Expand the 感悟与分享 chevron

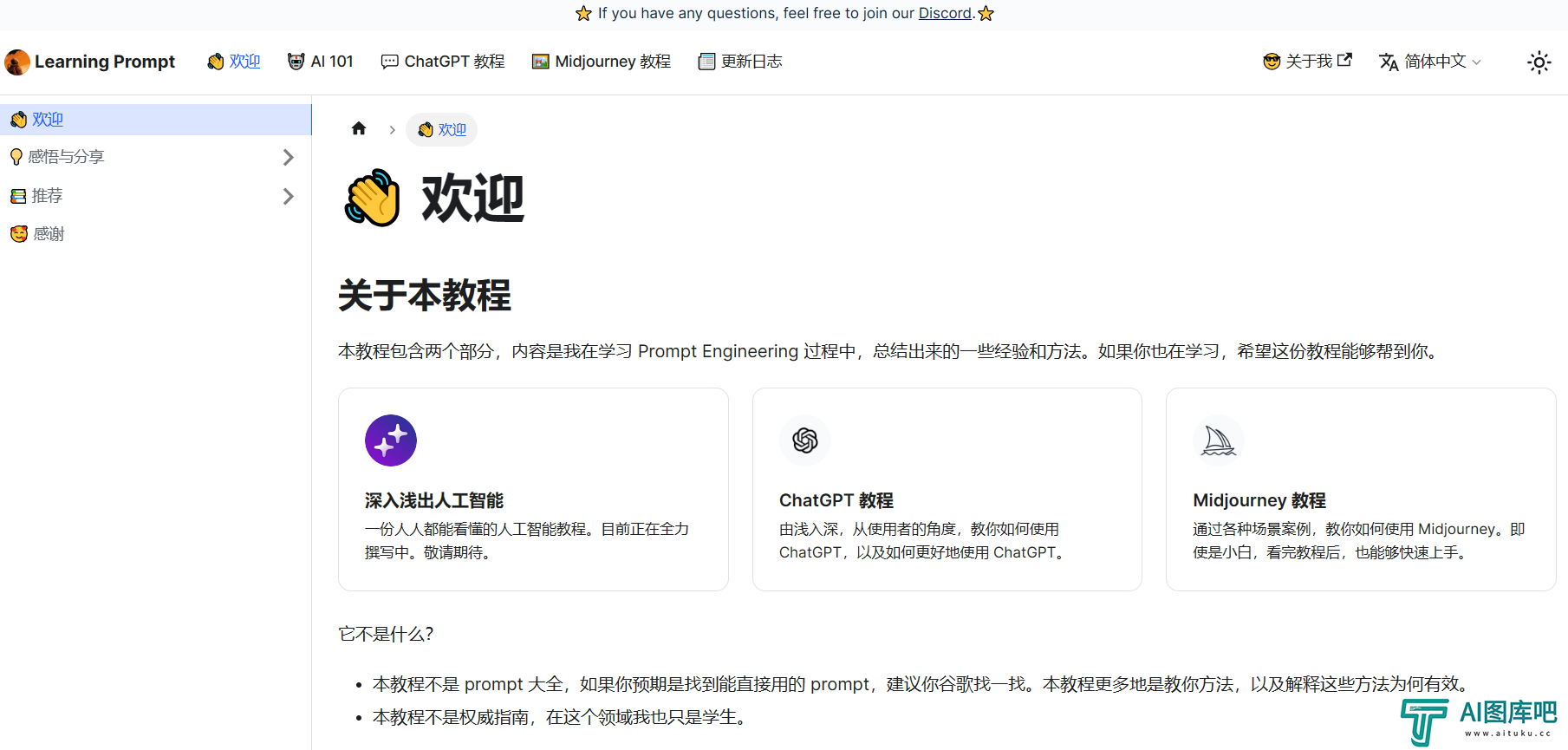(x=289, y=157)
